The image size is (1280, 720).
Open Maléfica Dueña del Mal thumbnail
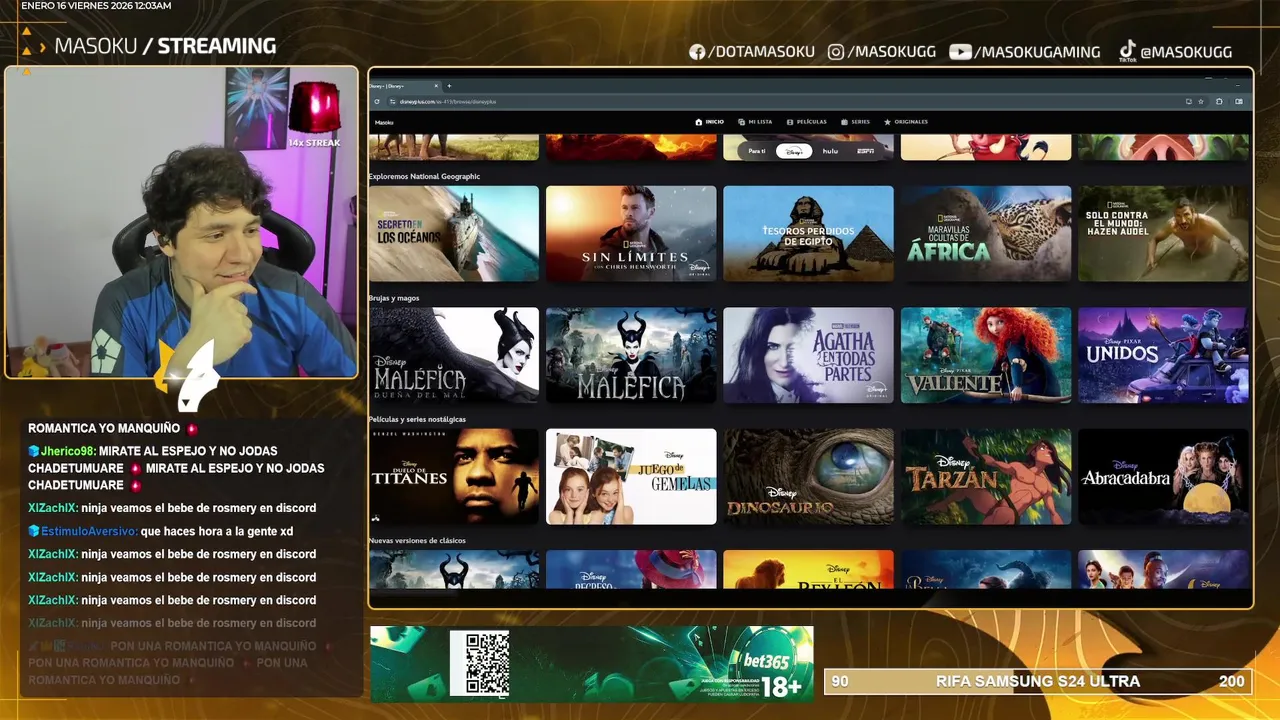[x=454, y=355]
